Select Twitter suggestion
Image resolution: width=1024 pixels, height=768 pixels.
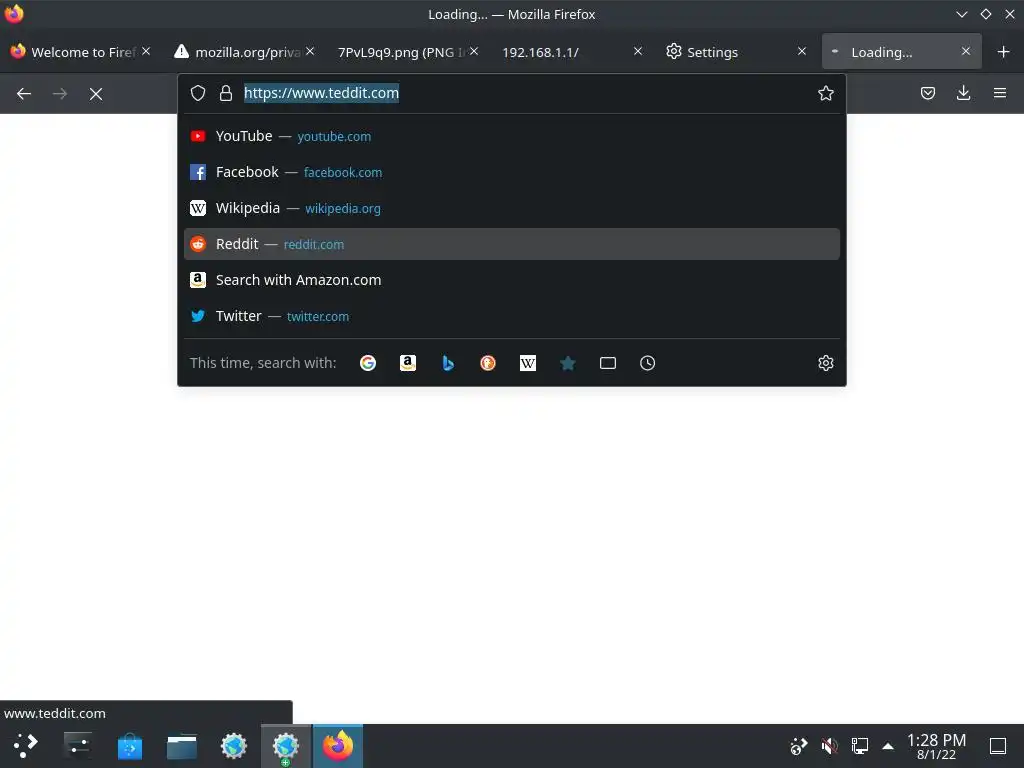point(511,316)
